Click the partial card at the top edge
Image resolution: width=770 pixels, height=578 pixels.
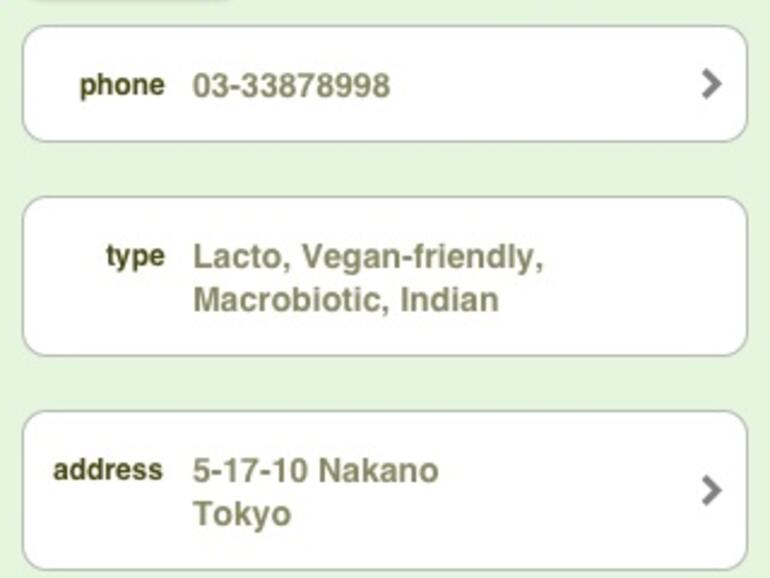125,1
